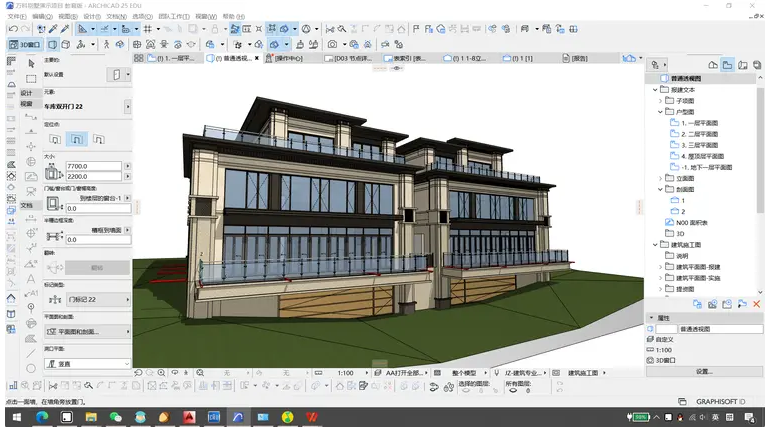The width and height of the screenshot is (767, 428).
Task: Click the width field showing 7700.0
Action: 93,166
